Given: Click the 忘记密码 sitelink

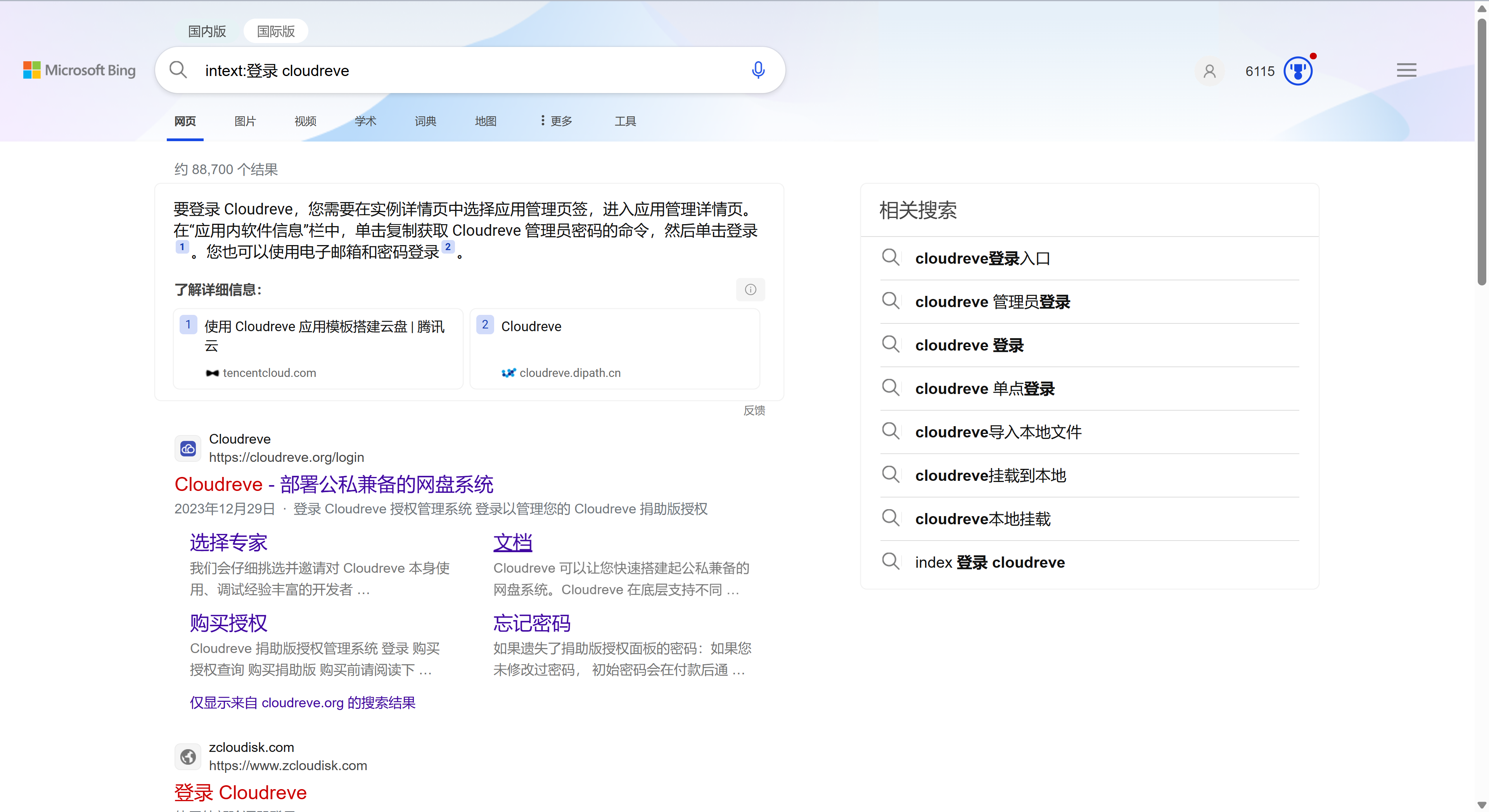Looking at the screenshot, I should (532, 623).
